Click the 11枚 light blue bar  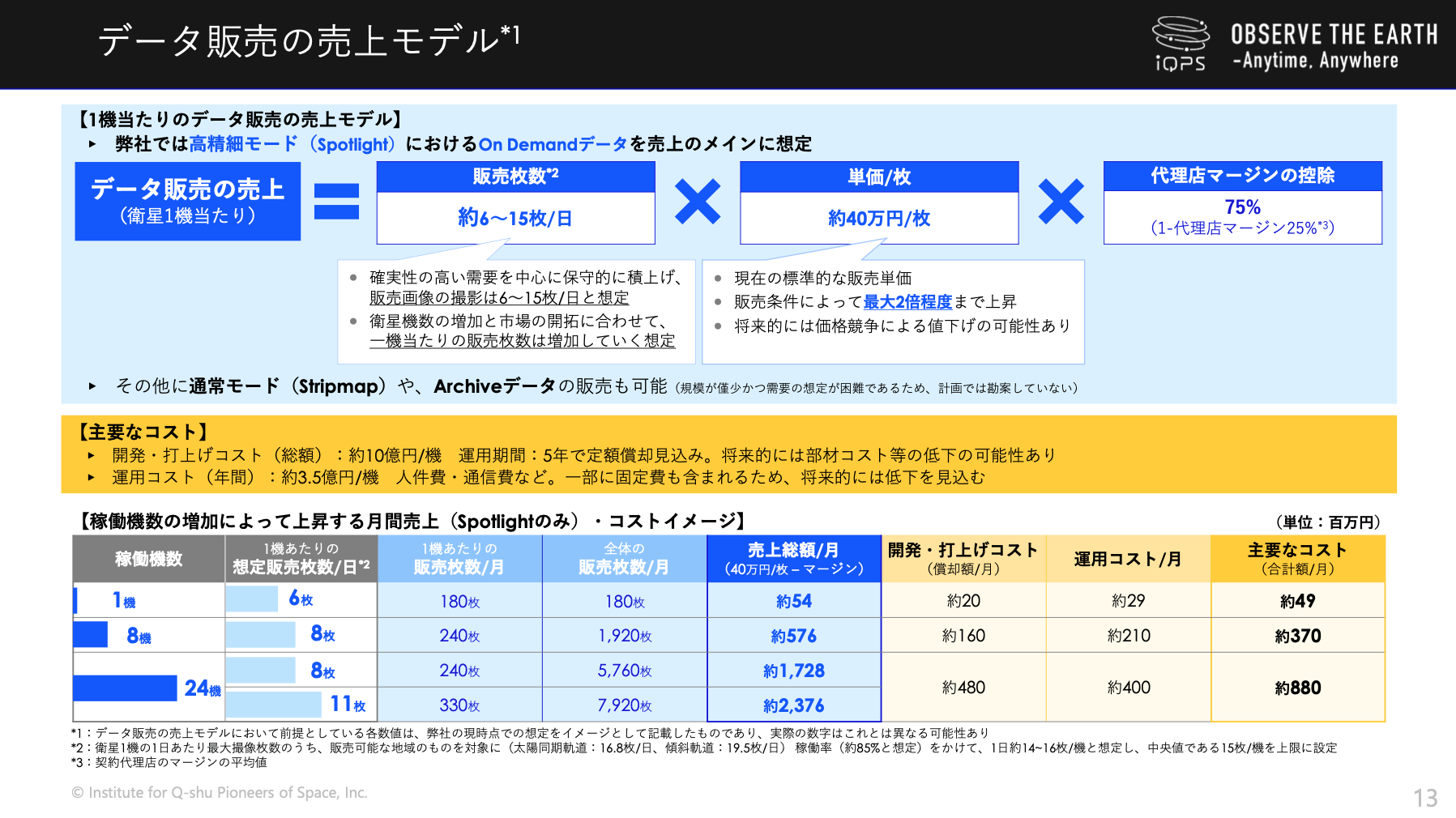tap(274, 704)
